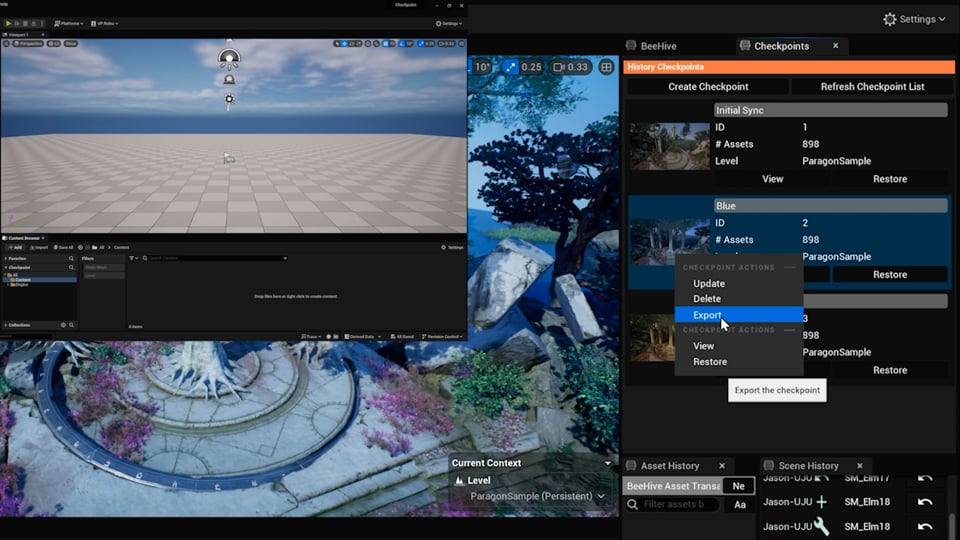Viewport: 960px width, 540px height.
Task: Expand the Current Context panel arrow
Action: point(607,463)
